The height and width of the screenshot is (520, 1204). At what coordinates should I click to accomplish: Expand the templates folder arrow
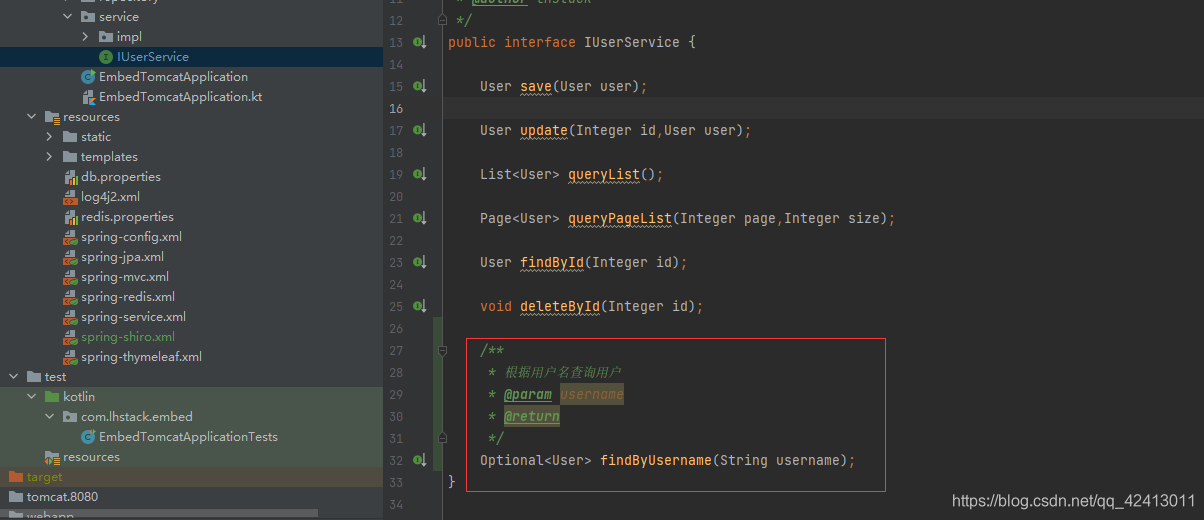(x=50, y=157)
